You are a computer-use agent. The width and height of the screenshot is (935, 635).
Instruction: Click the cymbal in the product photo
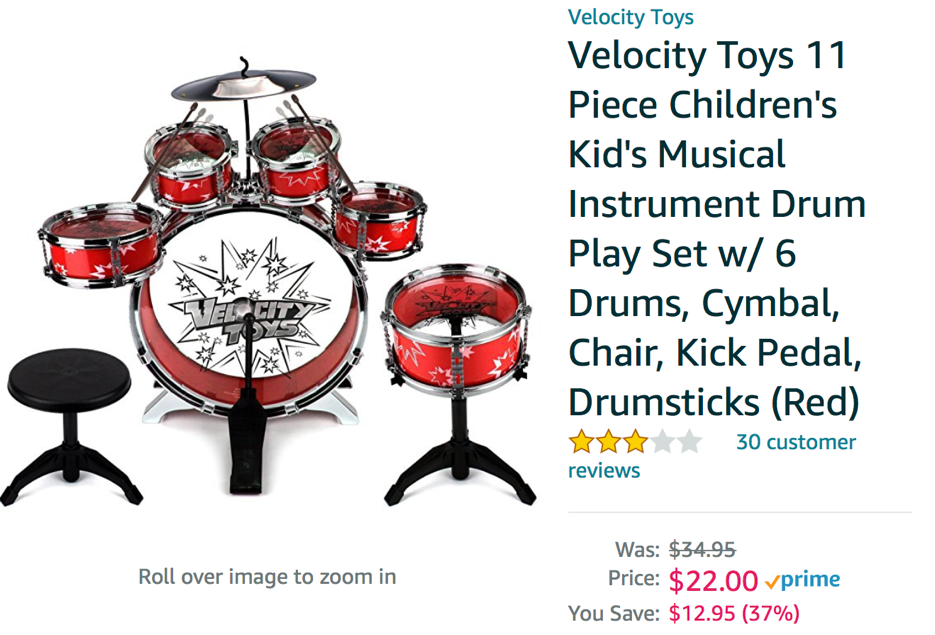tap(243, 85)
